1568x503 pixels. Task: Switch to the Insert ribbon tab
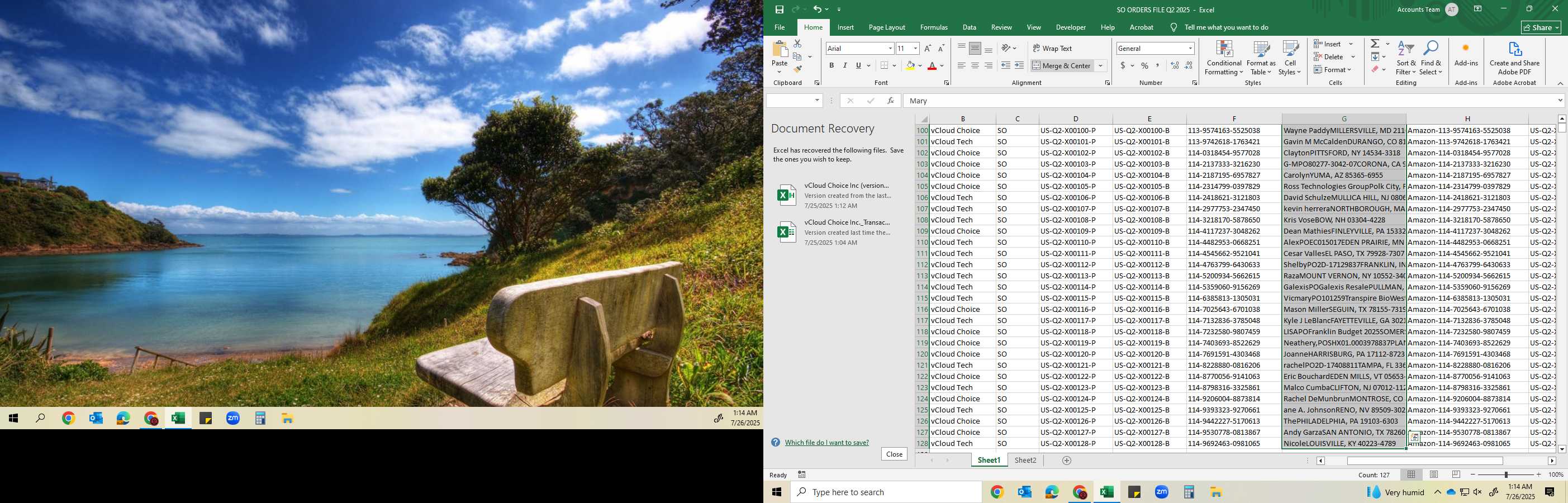pos(845,27)
